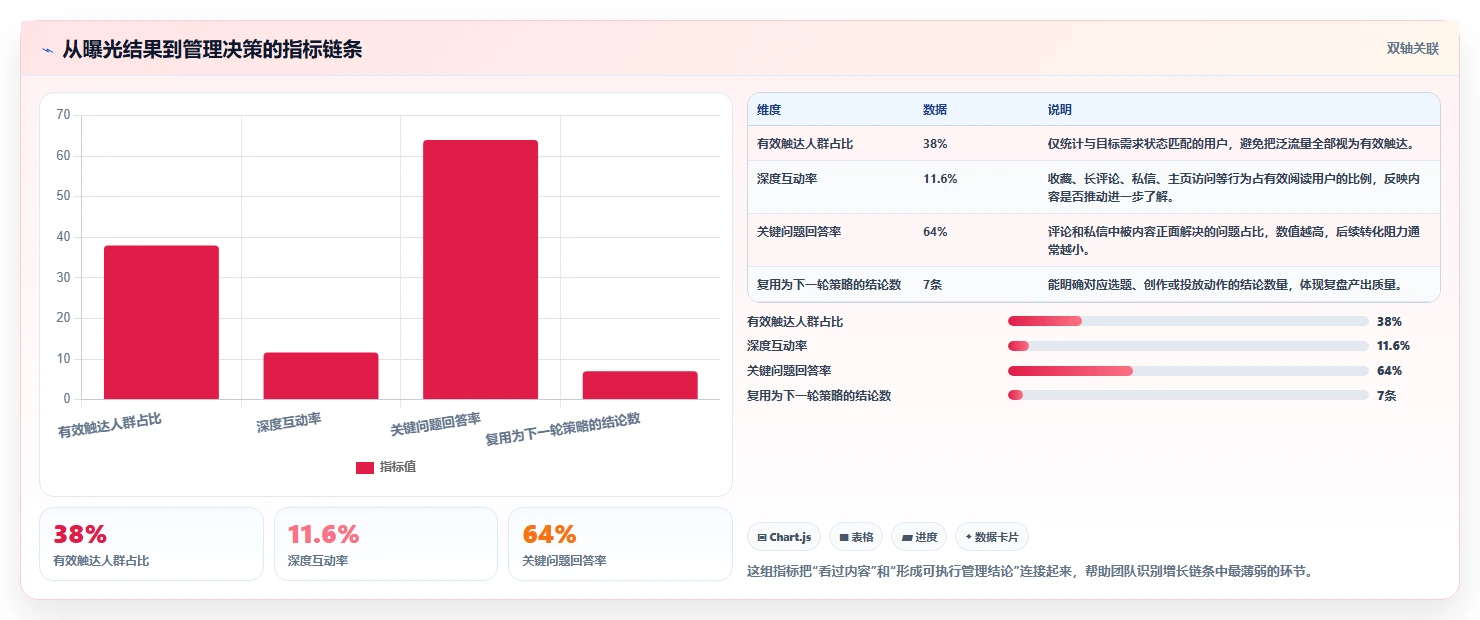1480x620 pixels.
Task: Click the 说明 table column header
Action: pyautogui.click(x=1059, y=109)
